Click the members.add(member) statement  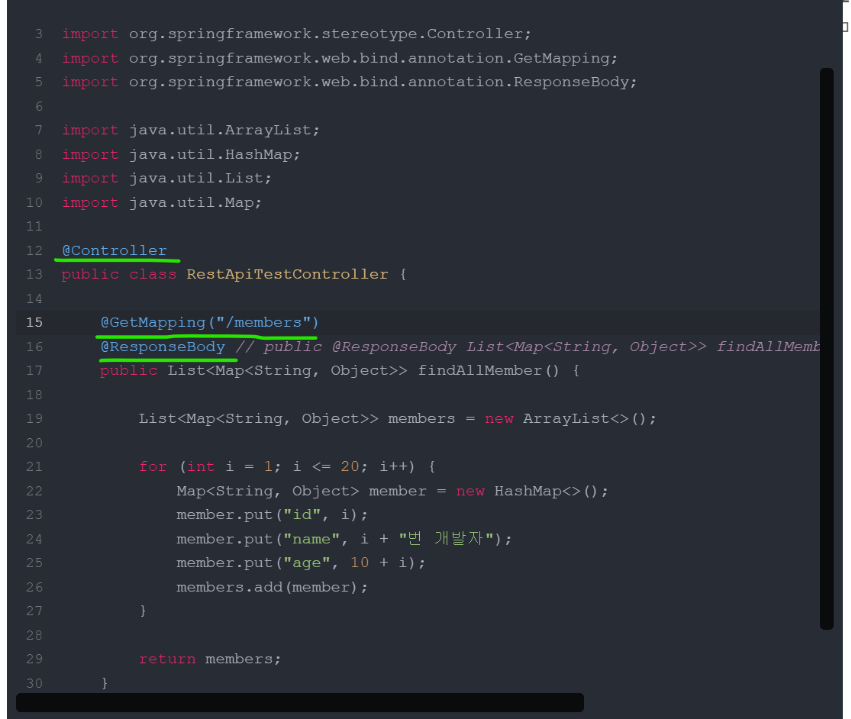[272, 587]
